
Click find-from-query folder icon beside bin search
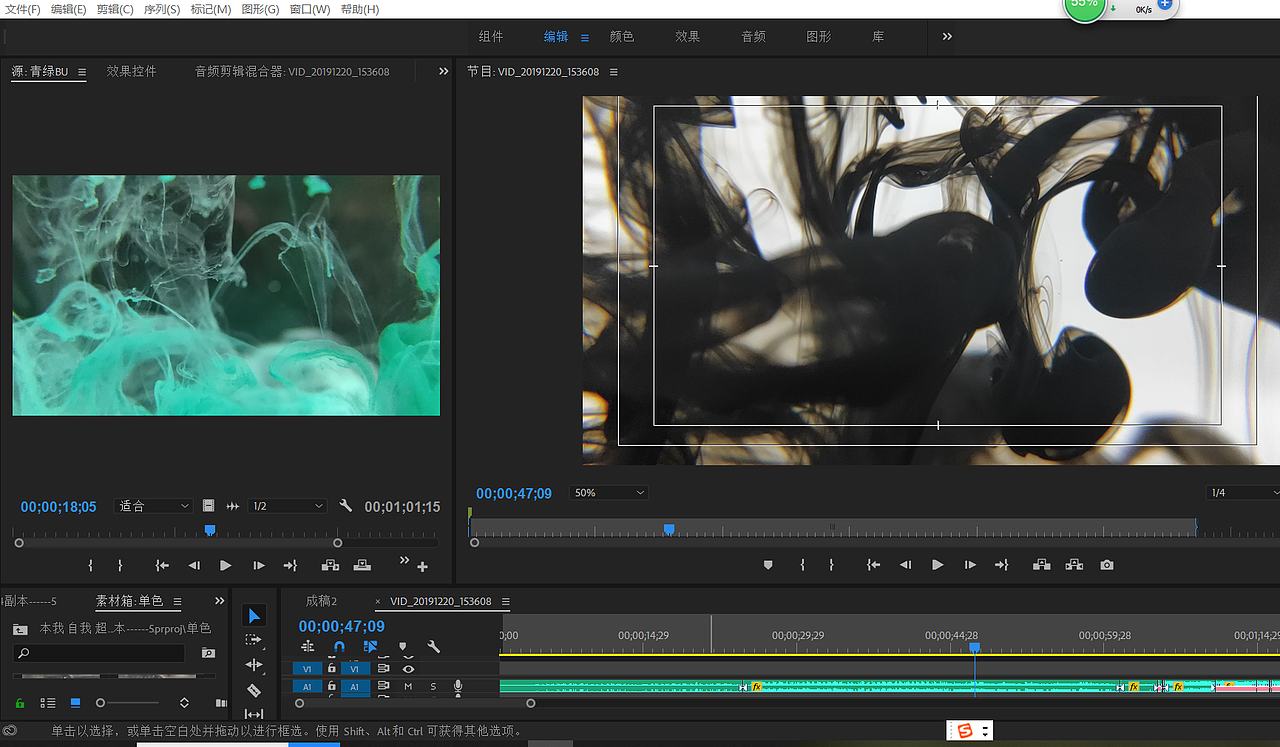209,653
